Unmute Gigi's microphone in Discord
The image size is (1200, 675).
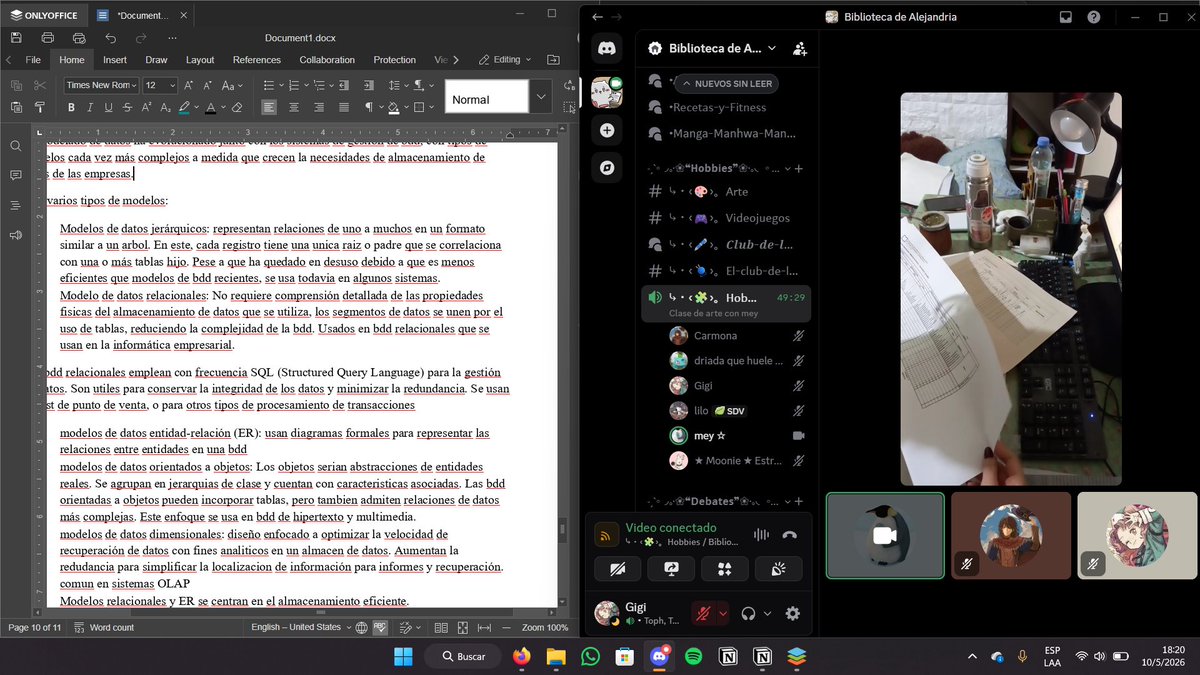(703, 613)
